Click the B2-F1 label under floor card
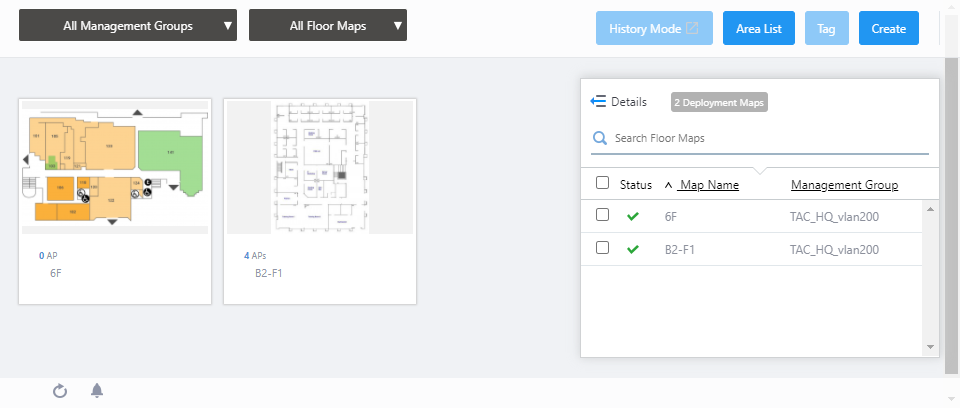Image resolution: width=960 pixels, height=408 pixels. 269,273
